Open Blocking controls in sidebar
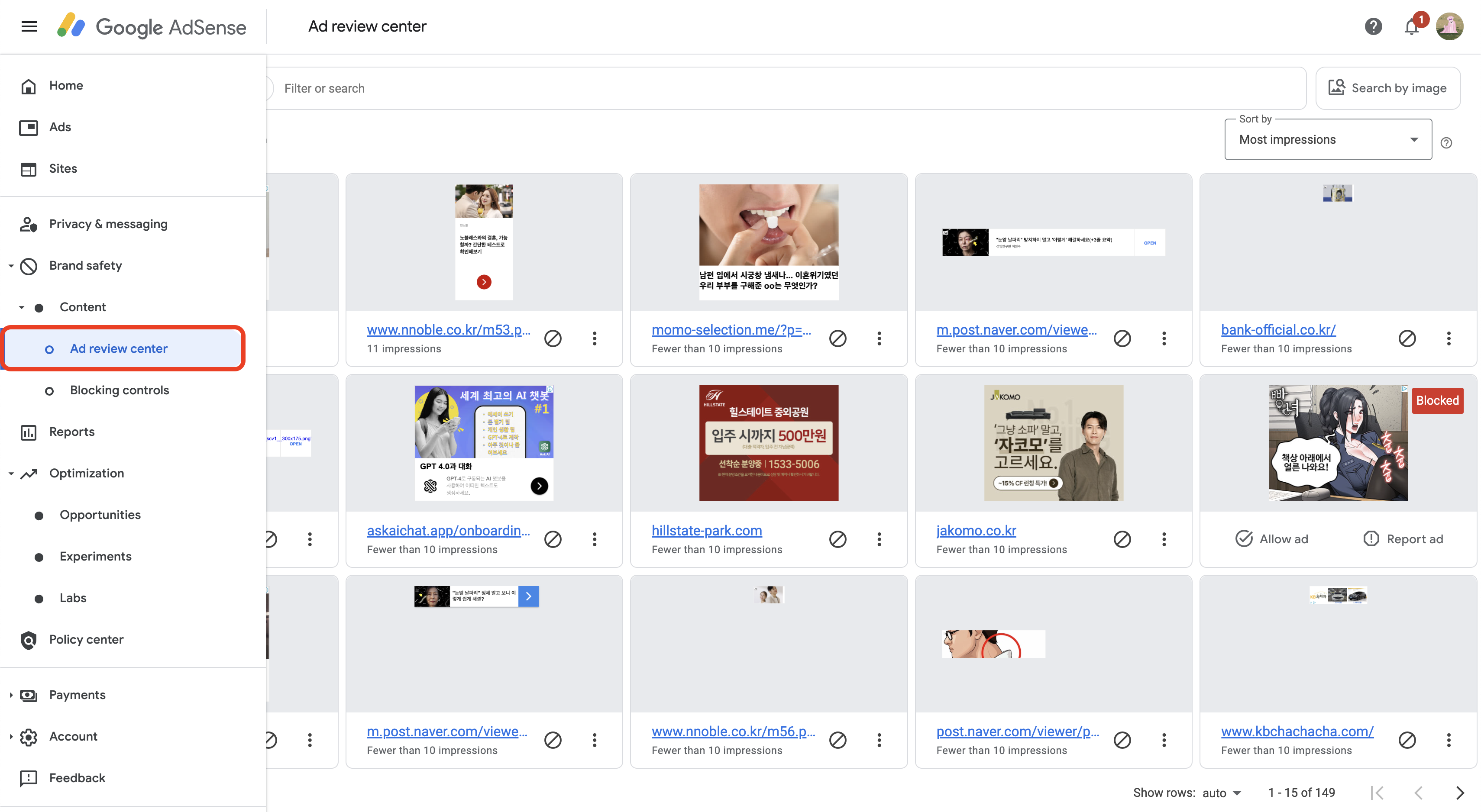Image resolution: width=1481 pixels, height=812 pixels. pyautogui.click(x=119, y=390)
